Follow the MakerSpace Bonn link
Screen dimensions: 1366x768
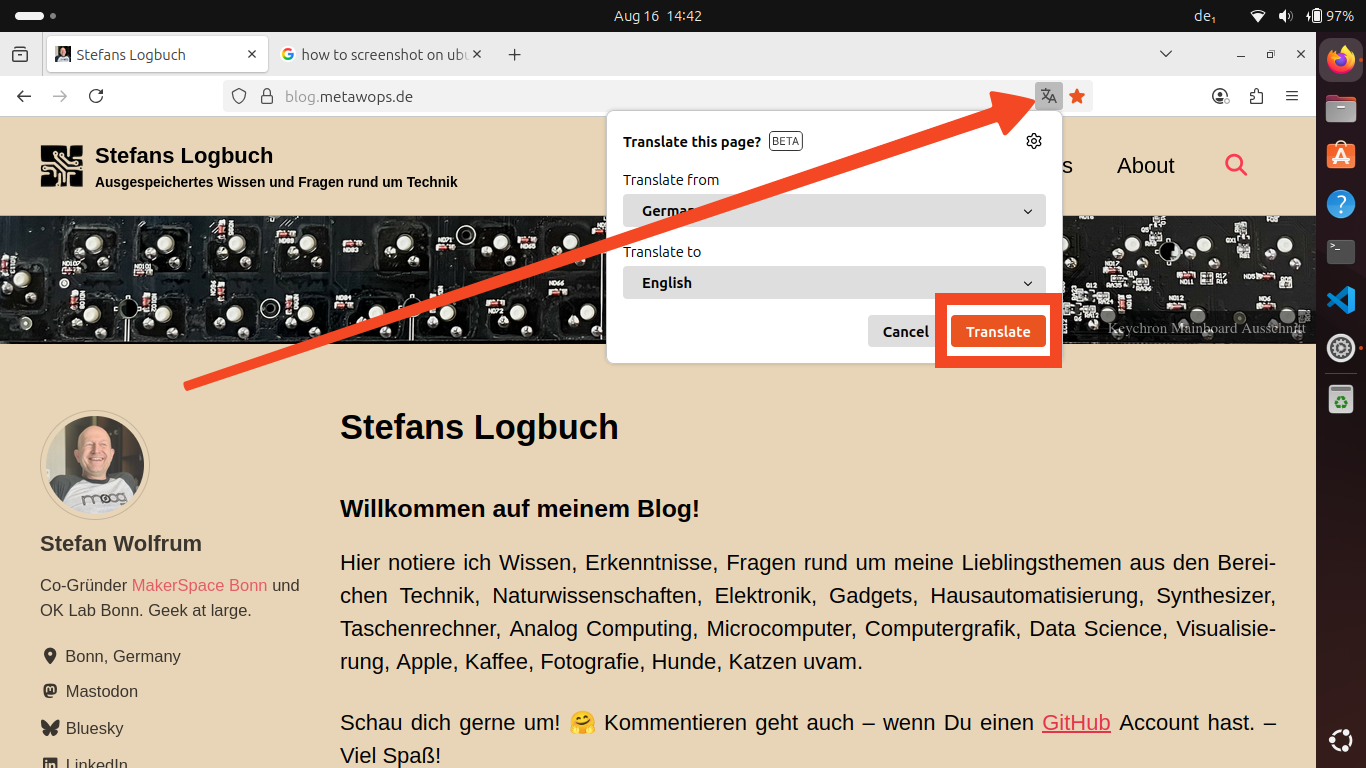coord(200,585)
